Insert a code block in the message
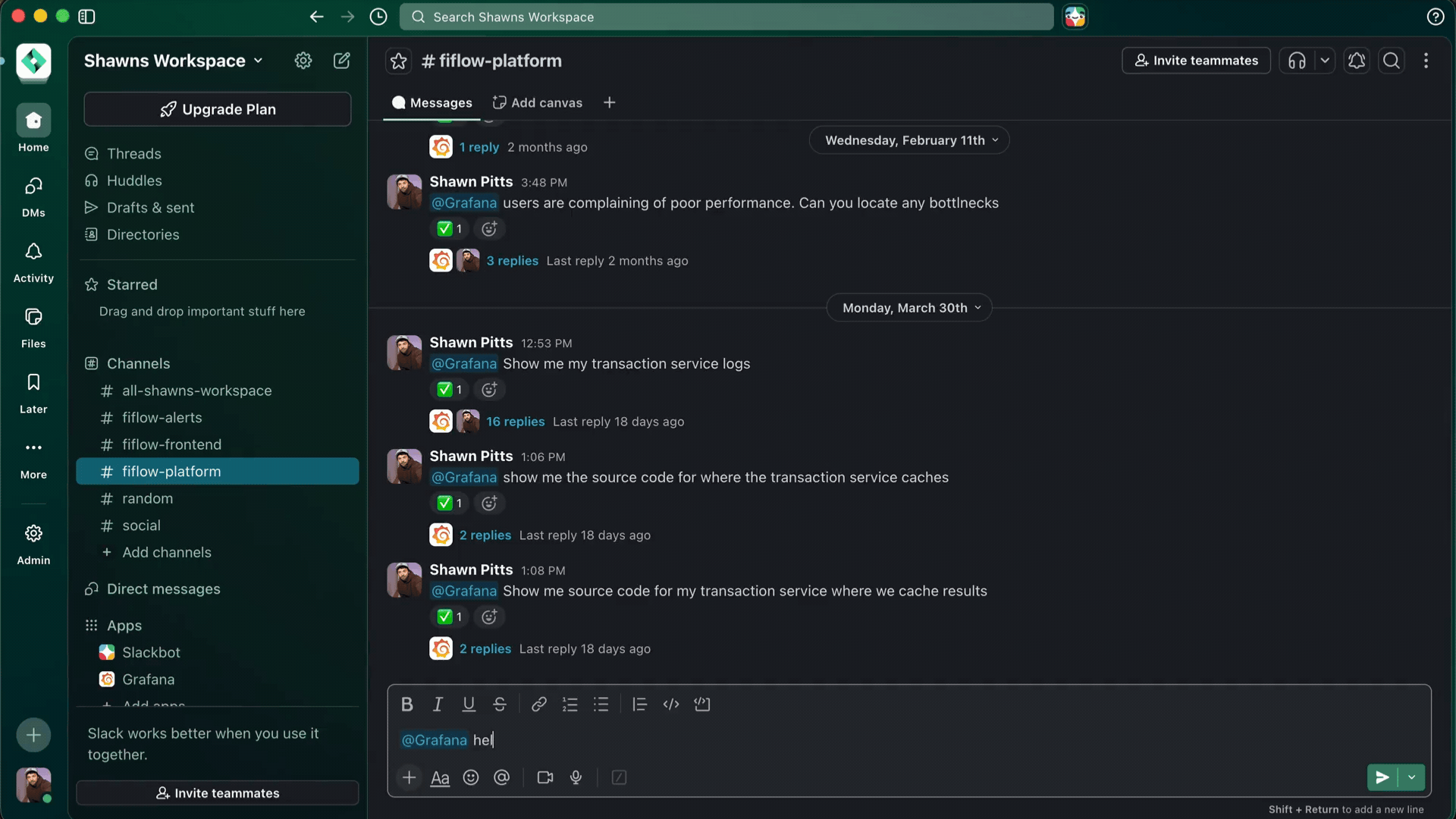This screenshot has width=1456, height=819. click(702, 704)
